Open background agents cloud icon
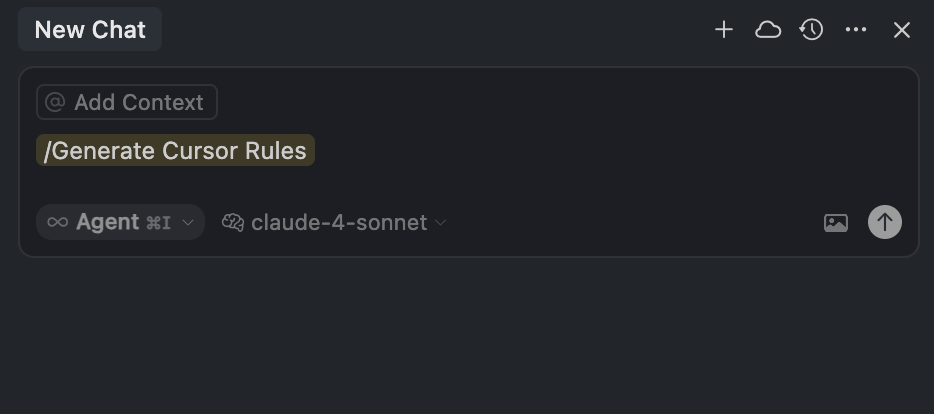This screenshot has height=414, width=934. [x=768, y=30]
